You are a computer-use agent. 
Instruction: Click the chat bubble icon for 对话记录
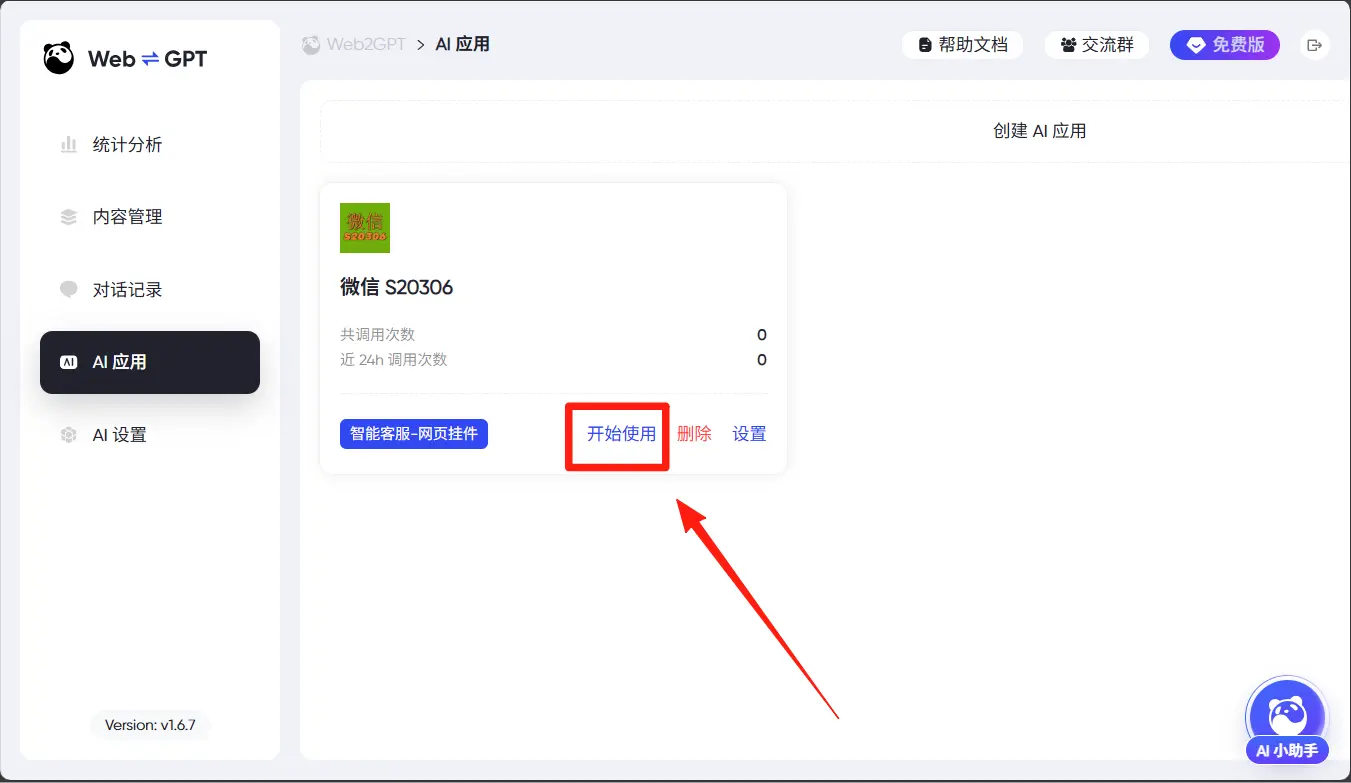pos(69,290)
